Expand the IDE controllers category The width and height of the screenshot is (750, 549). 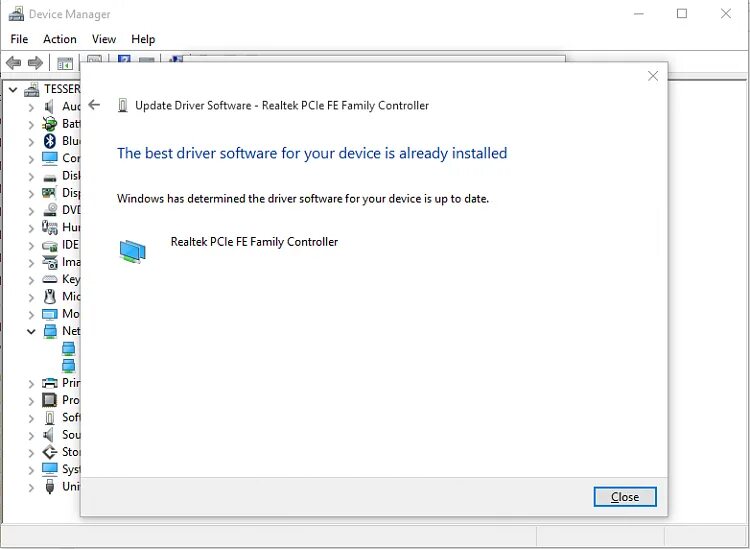tap(31, 246)
